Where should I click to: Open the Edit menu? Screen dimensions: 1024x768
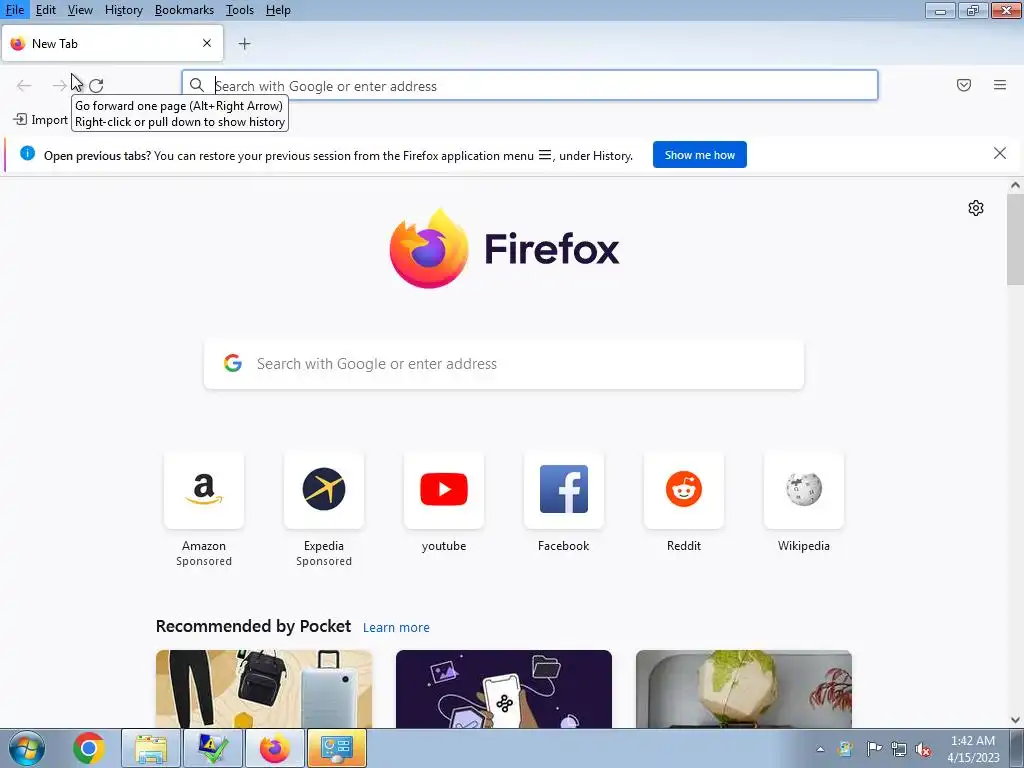coord(46,10)
